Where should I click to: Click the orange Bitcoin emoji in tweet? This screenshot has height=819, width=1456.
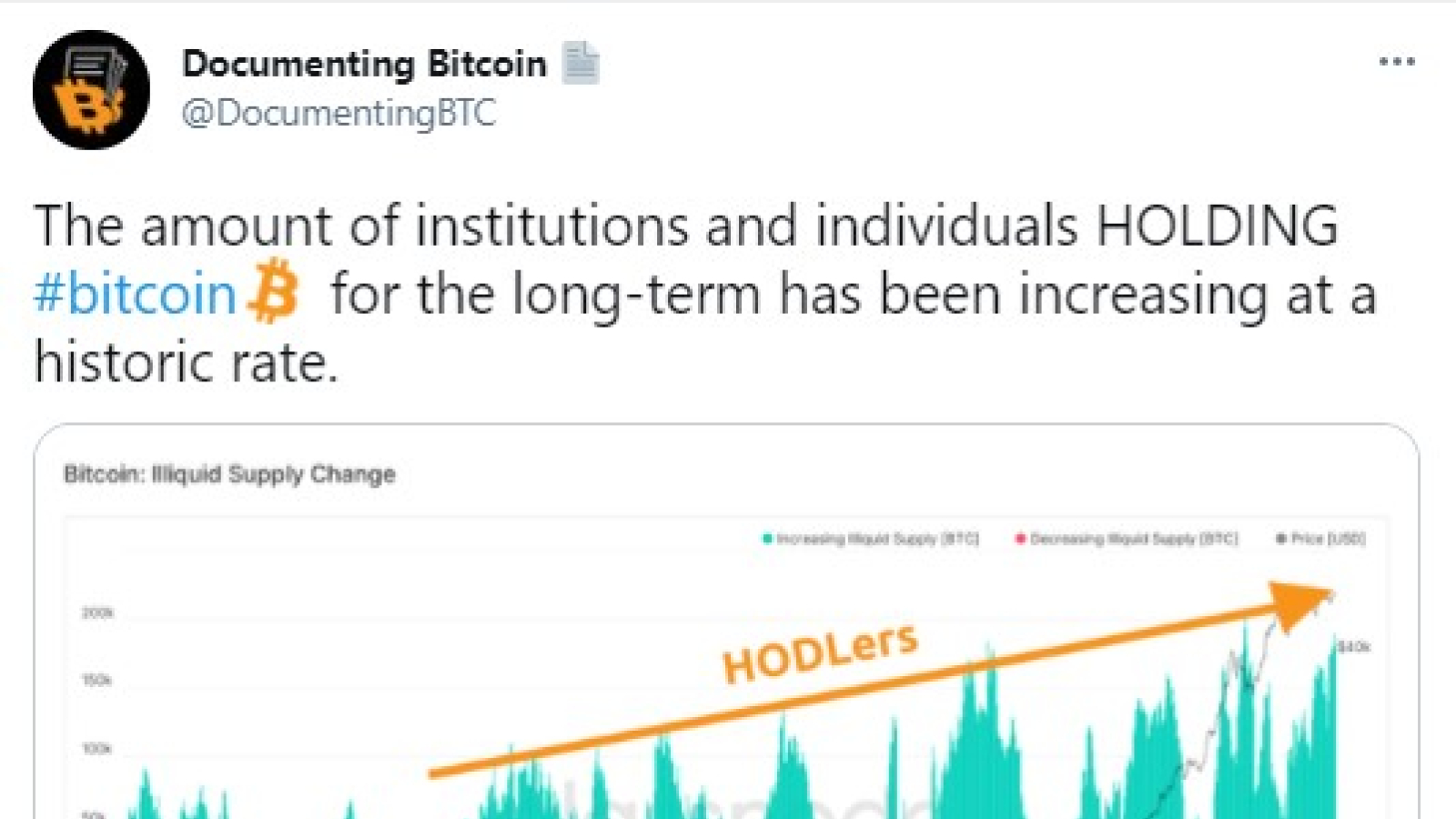[x=273, y=291]
